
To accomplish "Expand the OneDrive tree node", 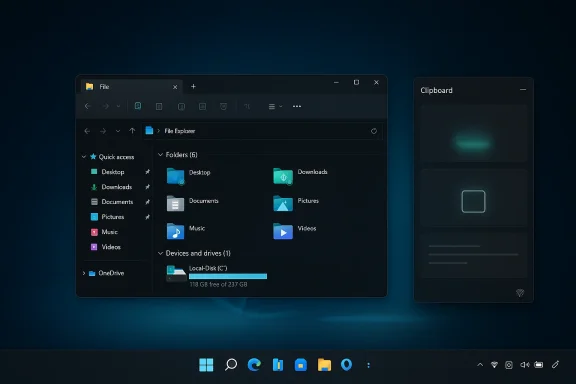I will (x=84, y=273).
